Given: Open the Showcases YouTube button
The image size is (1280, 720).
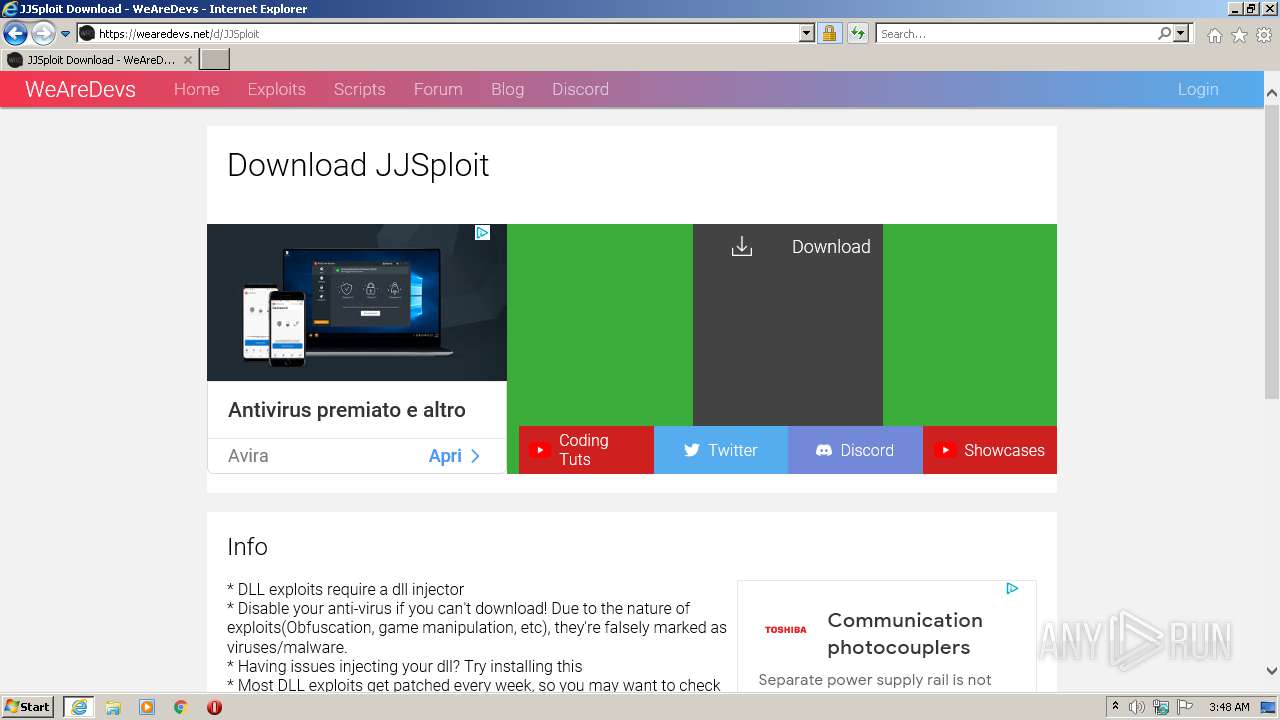Looking at the screenshot, I should [990, 450].
